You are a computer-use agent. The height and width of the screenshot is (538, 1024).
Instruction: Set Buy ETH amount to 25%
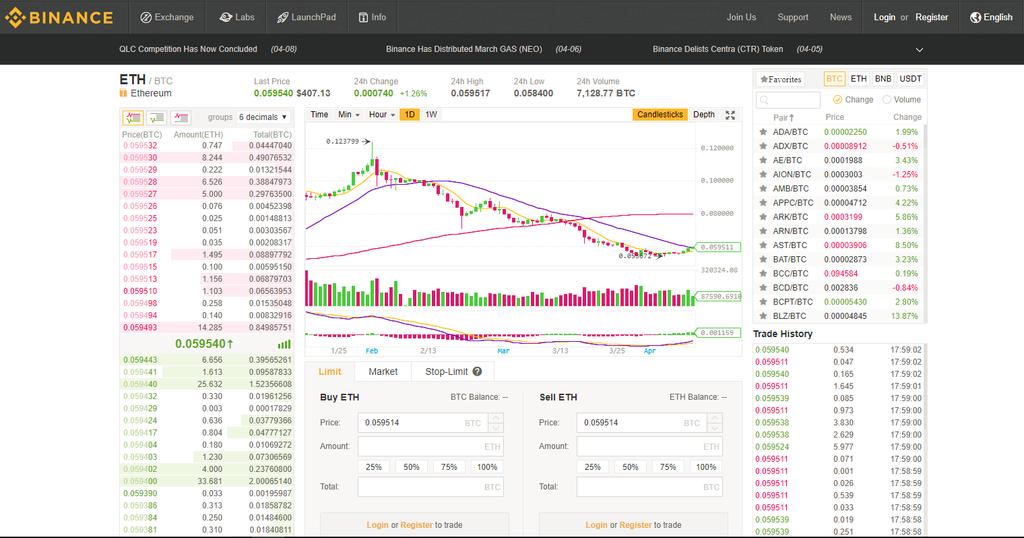[374, 467]
